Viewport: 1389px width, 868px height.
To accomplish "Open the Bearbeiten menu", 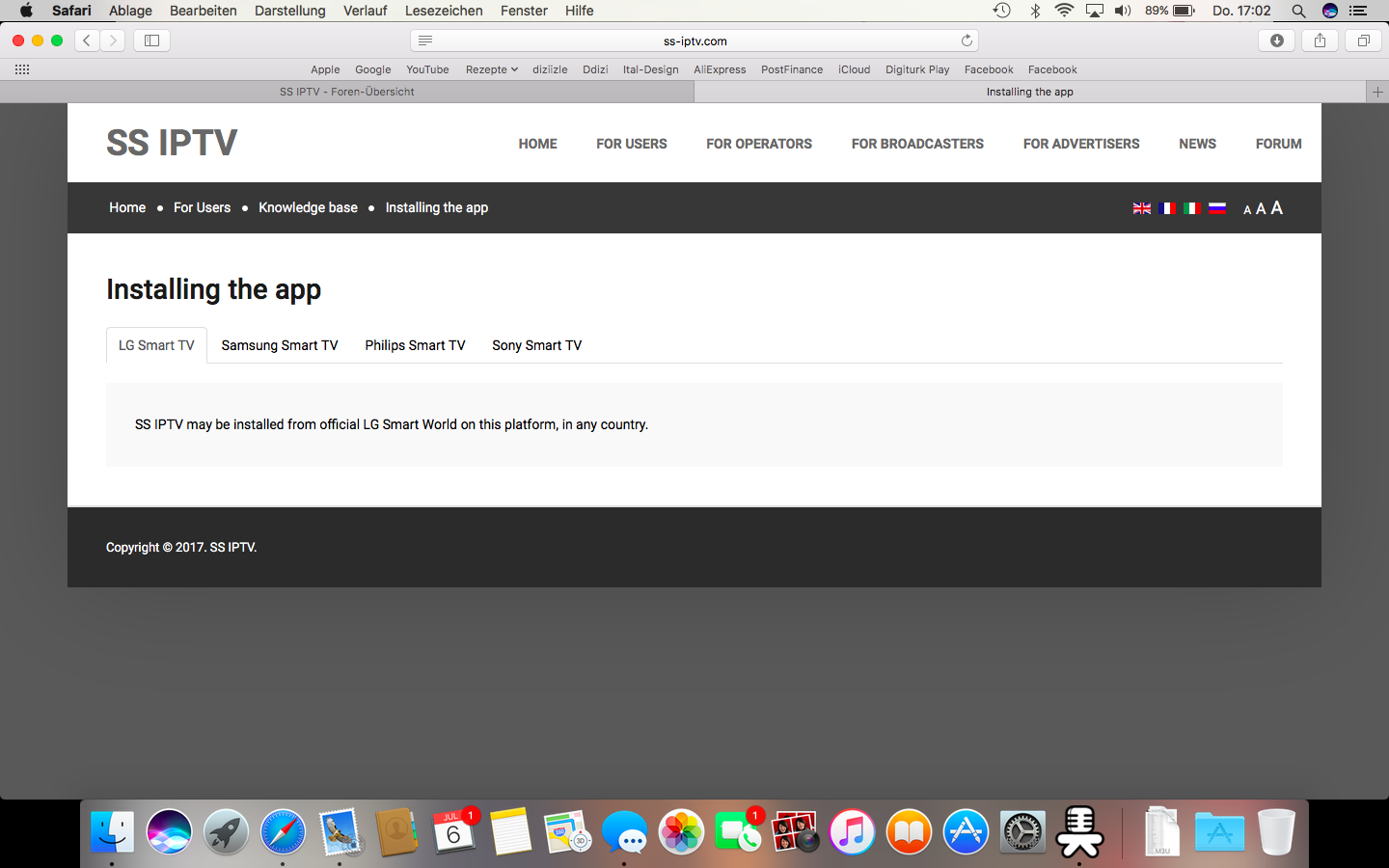I will [x=204, y=11].
